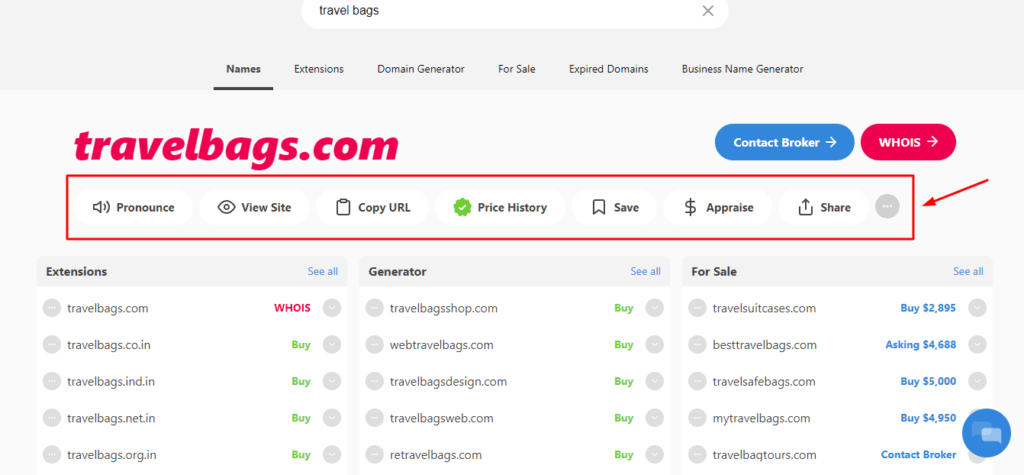Click the ellipsis icon beside webtravelbags.com
Screen dimensions: 1024x475
click(374, 344)
